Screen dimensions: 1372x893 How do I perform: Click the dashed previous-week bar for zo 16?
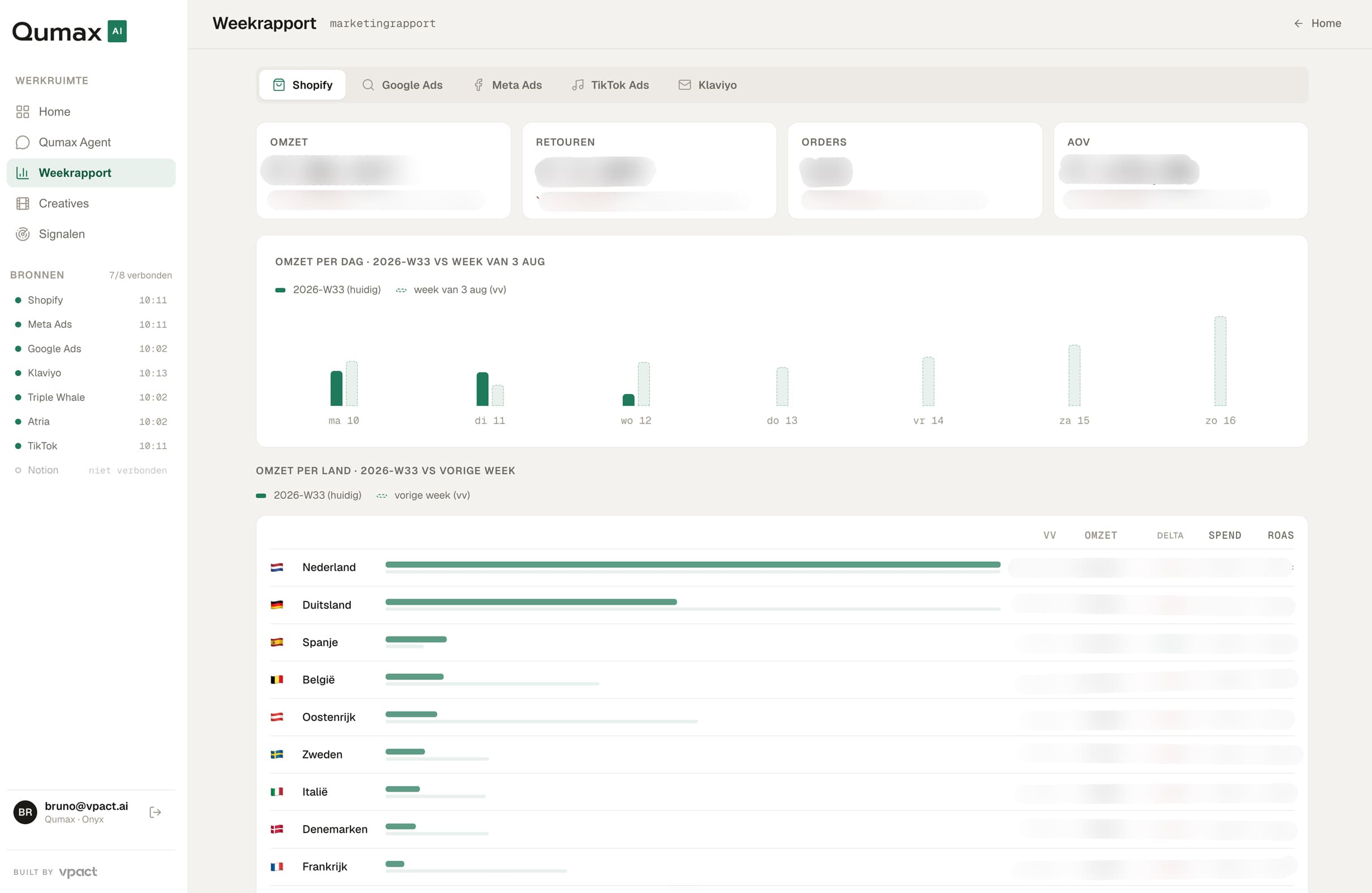pyautogui.click(x=1220, y=361)
